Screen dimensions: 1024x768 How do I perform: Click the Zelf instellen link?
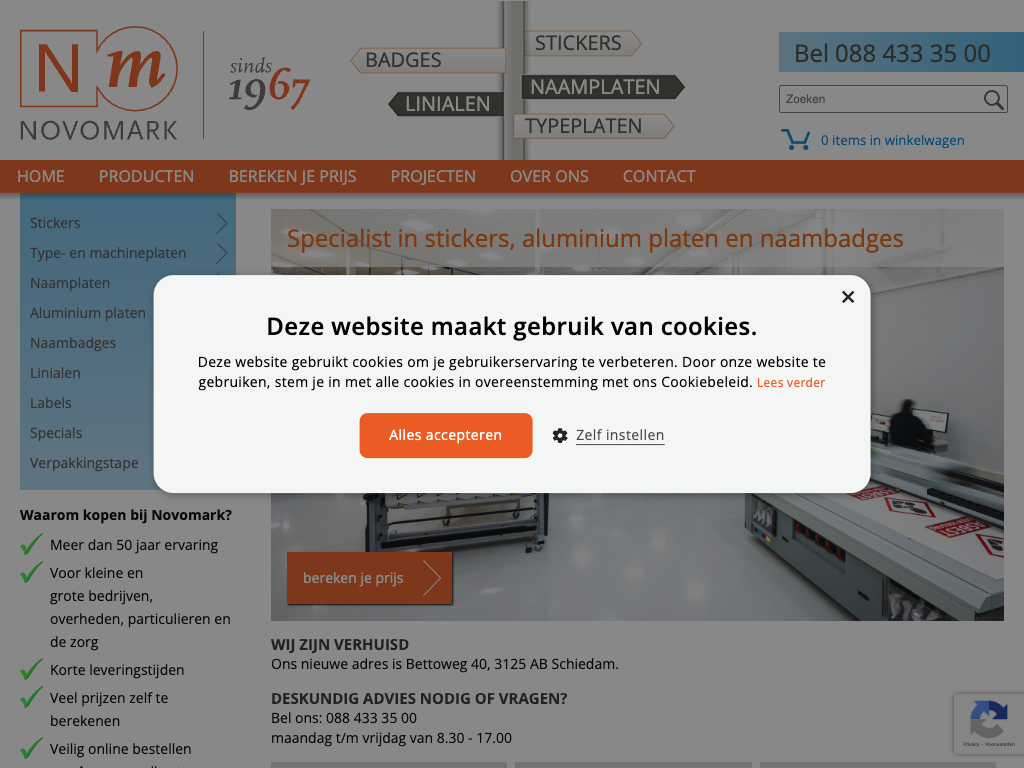click(620, 435)
